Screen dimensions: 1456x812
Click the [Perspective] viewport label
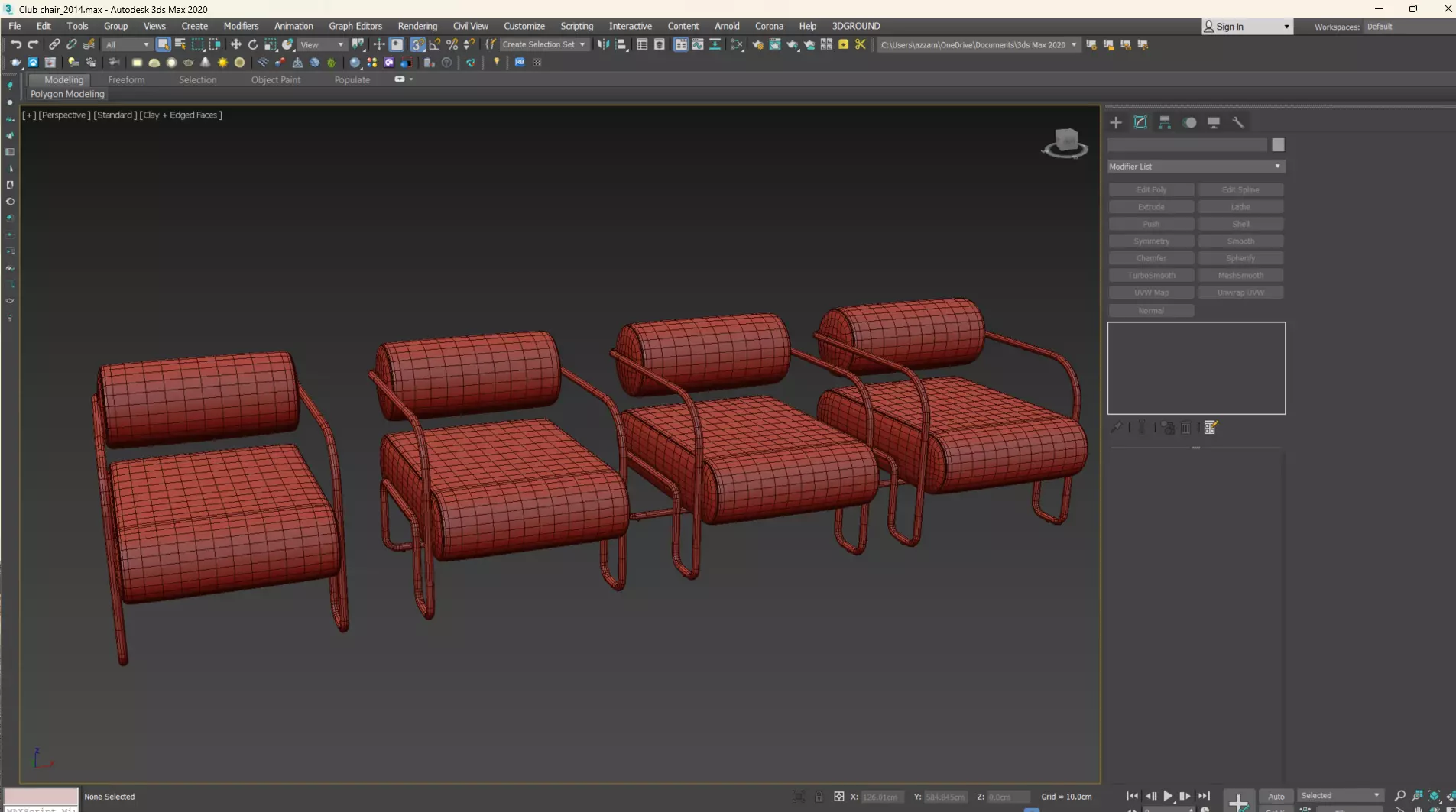pyautogui.click(x=64, y=115)
